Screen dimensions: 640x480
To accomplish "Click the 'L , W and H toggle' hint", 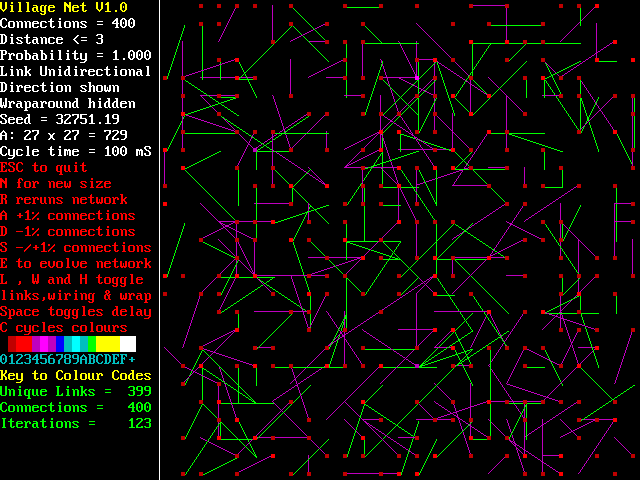I will 72,279.
